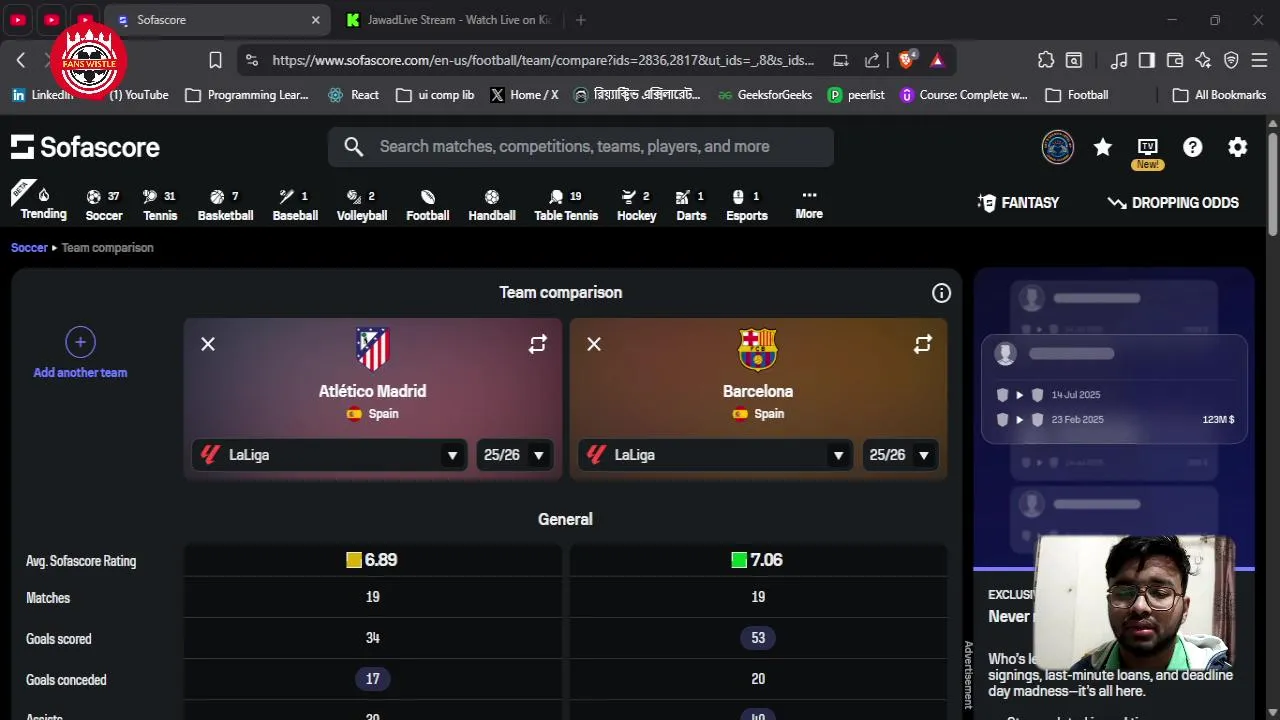Open a new browser tab
The height and width of the screenshot is (720, 1280).
[x=581, y=20]
